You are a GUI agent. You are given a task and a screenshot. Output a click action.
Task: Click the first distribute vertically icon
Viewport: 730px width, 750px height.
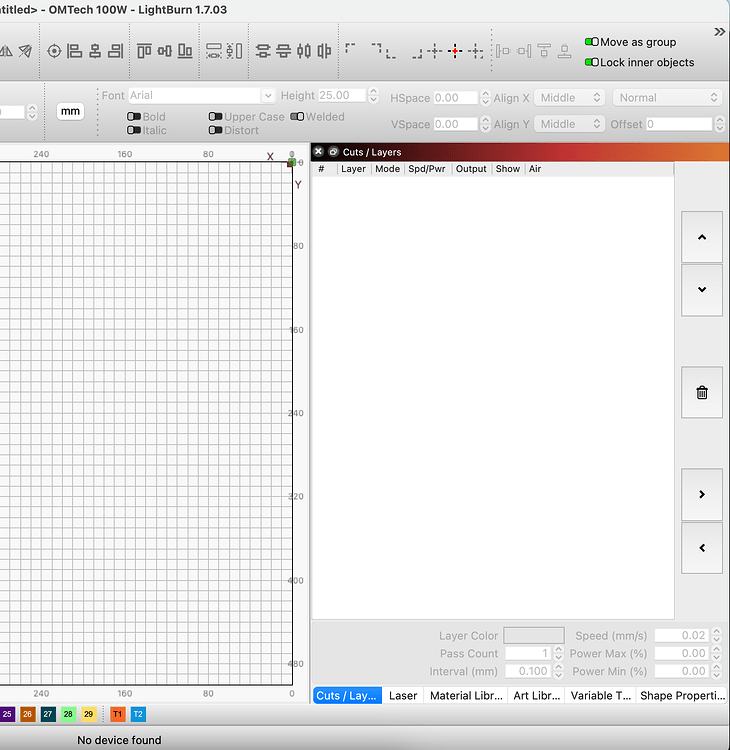[x=263, y=51]
